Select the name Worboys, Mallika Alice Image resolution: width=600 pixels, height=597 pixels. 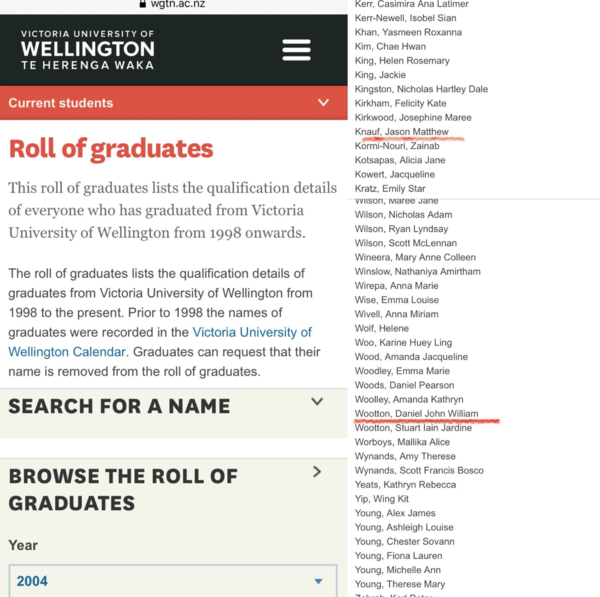[x=402, y=442]
